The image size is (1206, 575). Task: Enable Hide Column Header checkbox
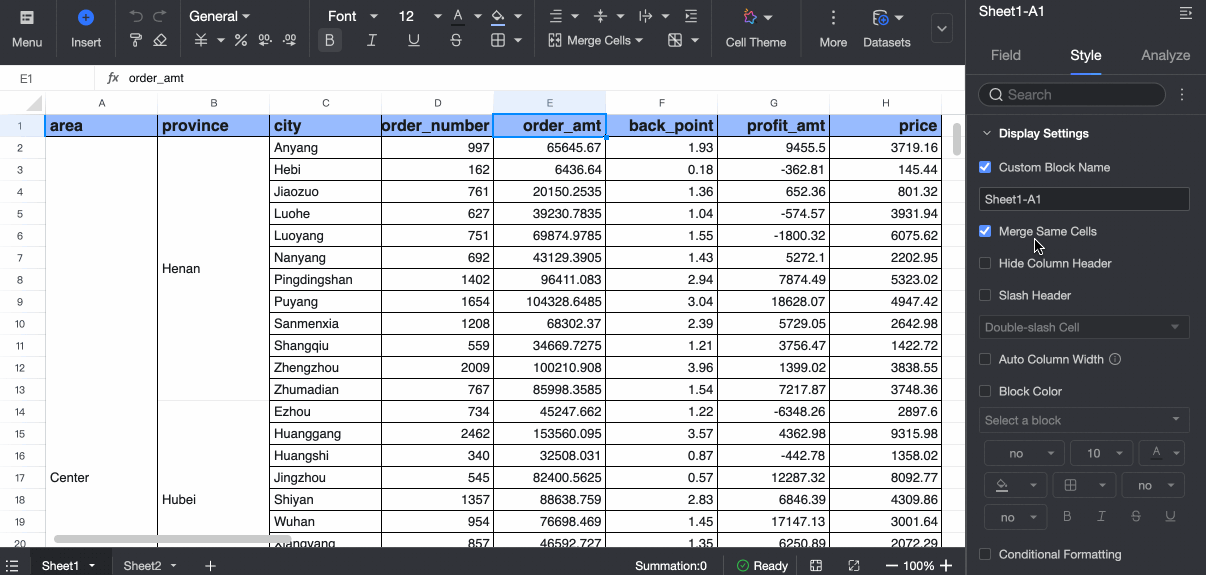(985, 263)
